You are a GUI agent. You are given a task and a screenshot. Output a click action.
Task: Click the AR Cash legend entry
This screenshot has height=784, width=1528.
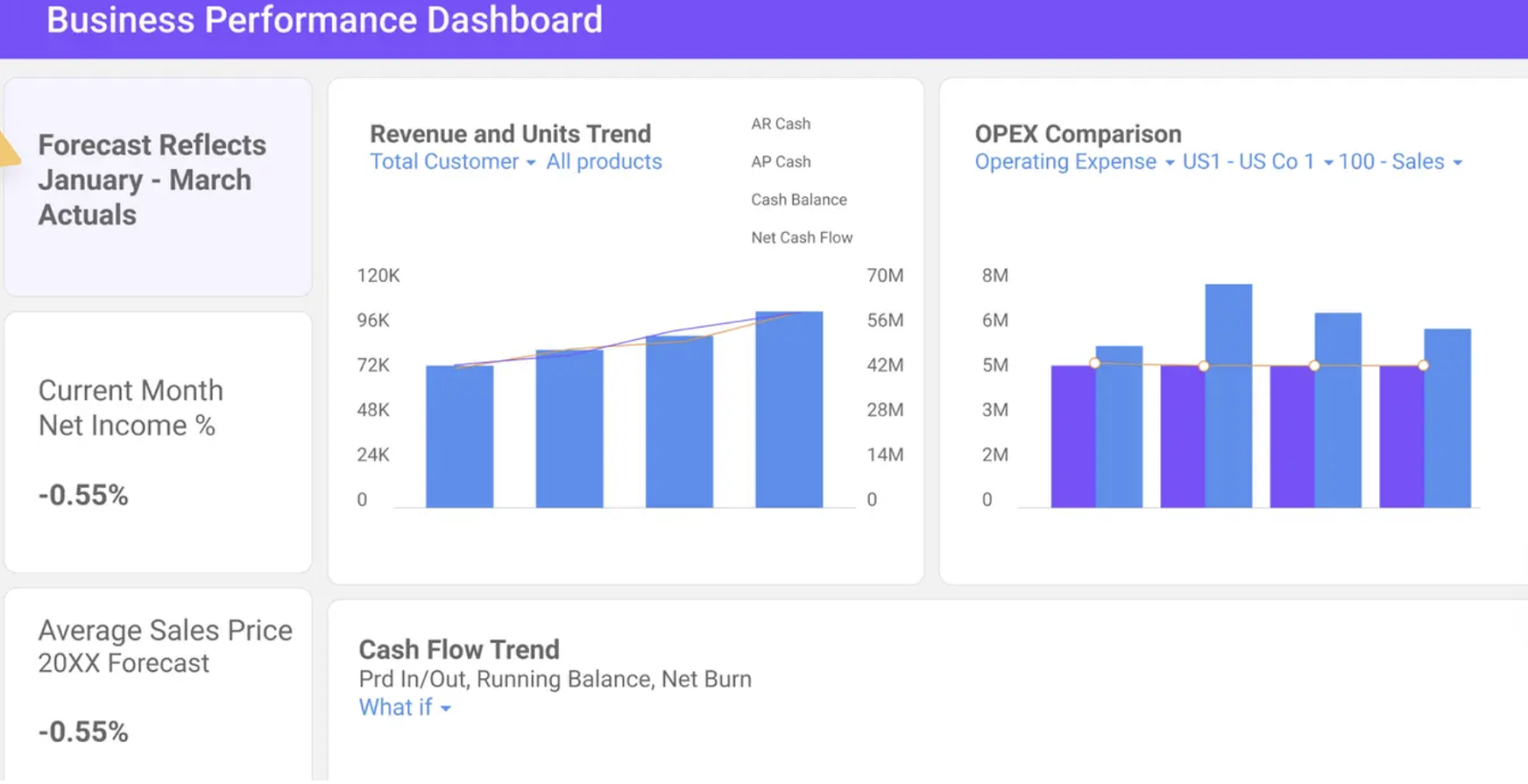[x=780, y=124]
